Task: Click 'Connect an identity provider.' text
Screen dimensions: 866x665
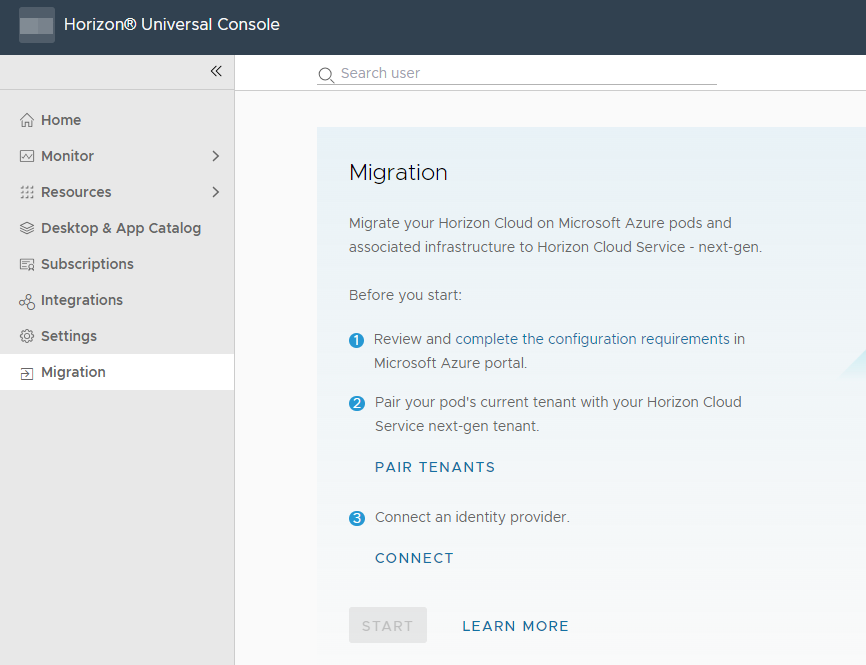Action: point(472,517)
